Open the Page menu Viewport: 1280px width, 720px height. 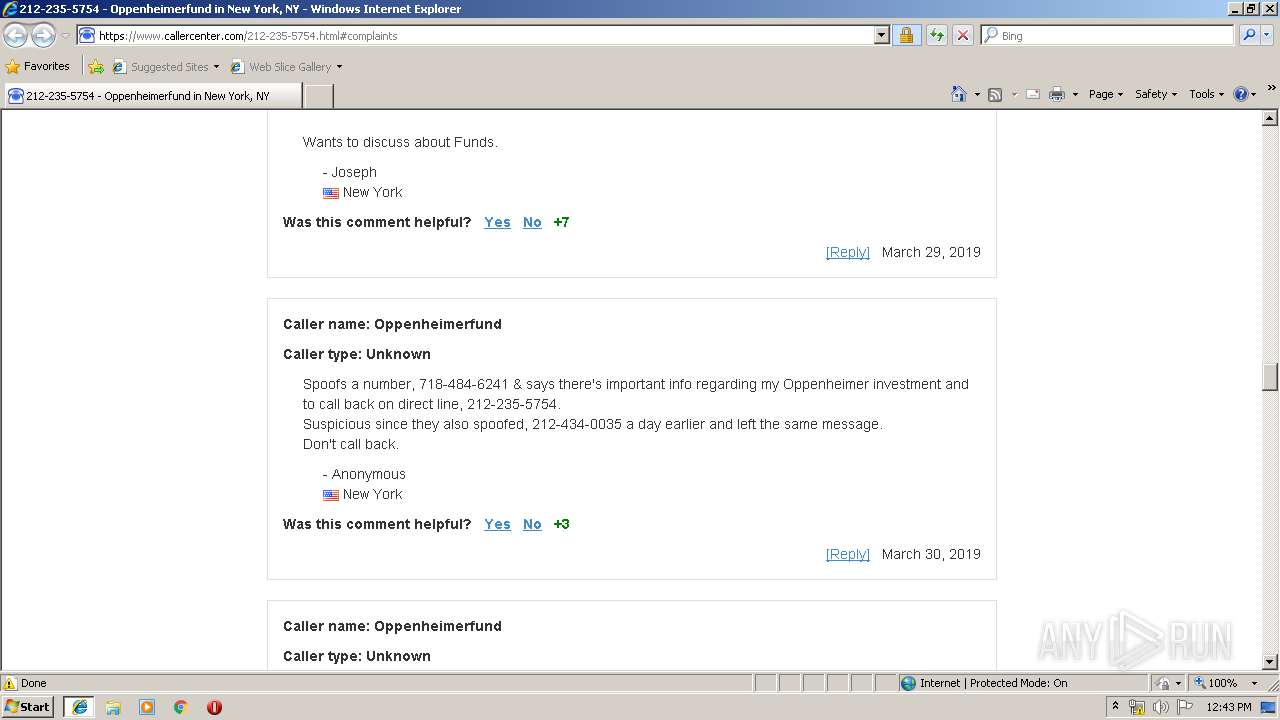tap(1106, 94)
